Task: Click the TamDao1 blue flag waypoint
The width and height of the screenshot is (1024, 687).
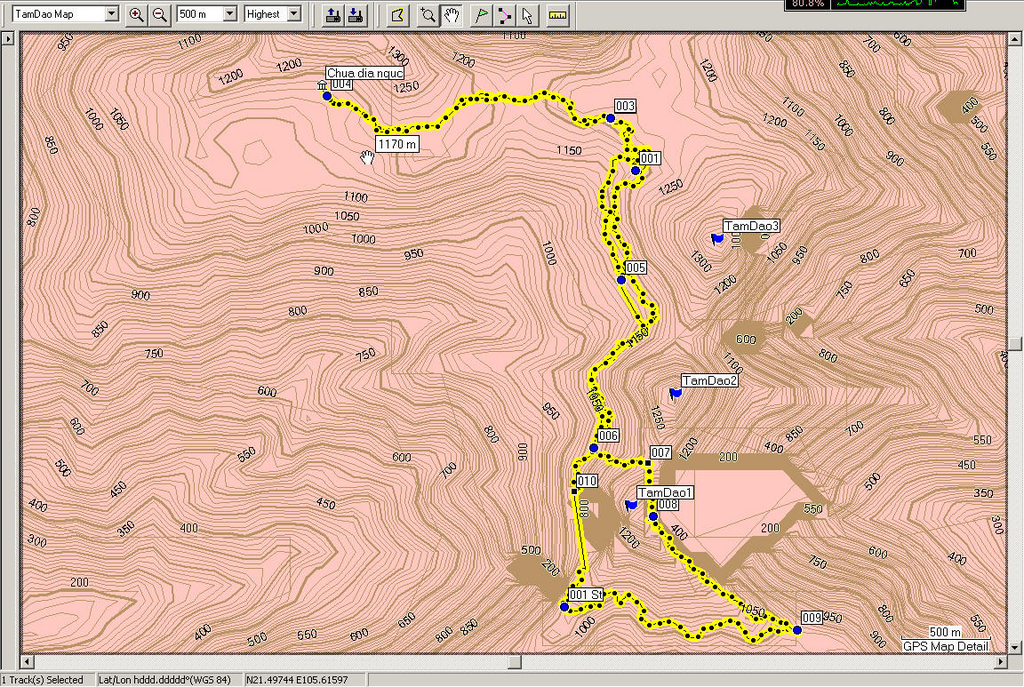Action: point(631,505)
